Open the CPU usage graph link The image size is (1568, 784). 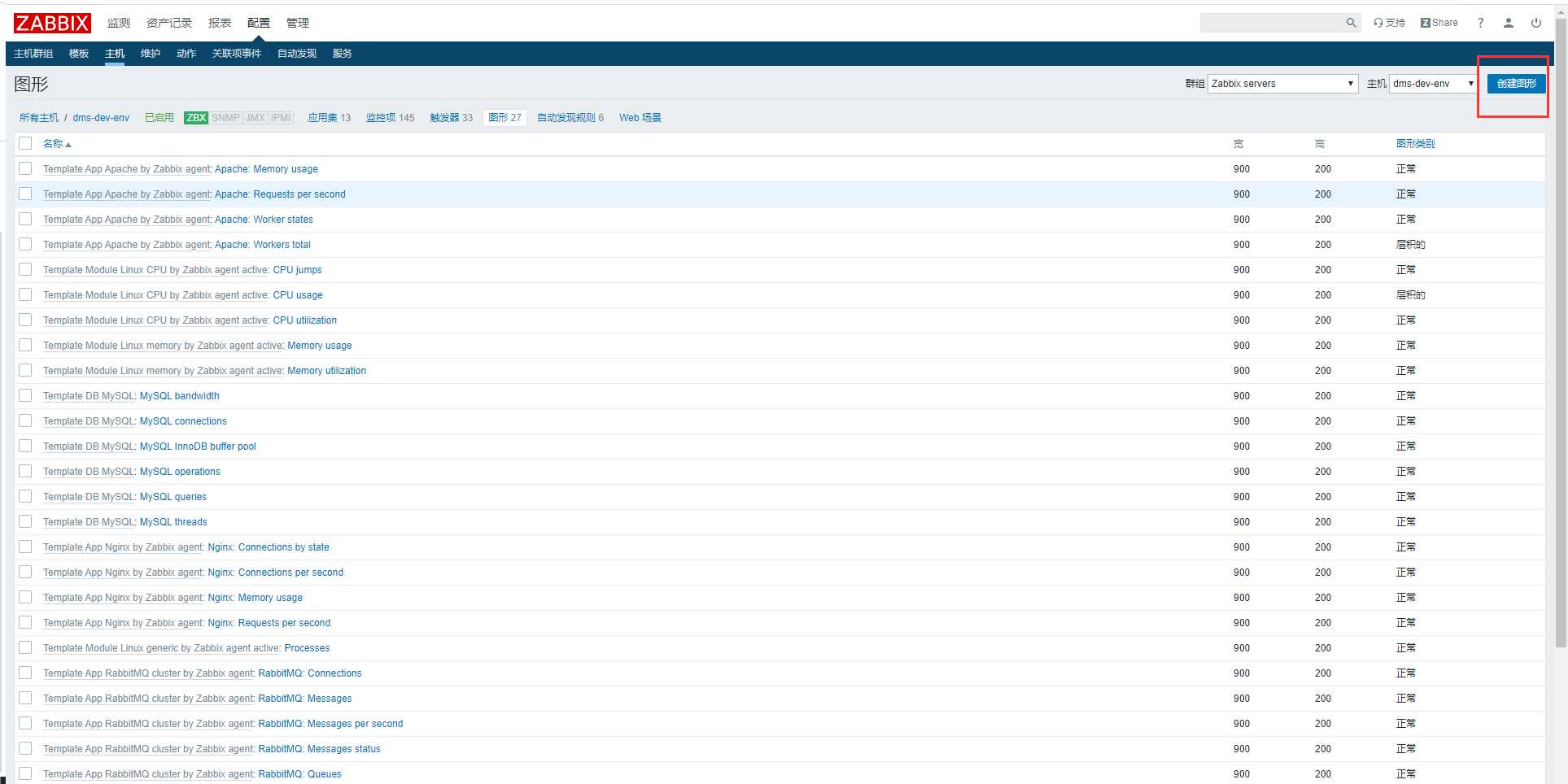pyautogui.click(x=298, y=295)
